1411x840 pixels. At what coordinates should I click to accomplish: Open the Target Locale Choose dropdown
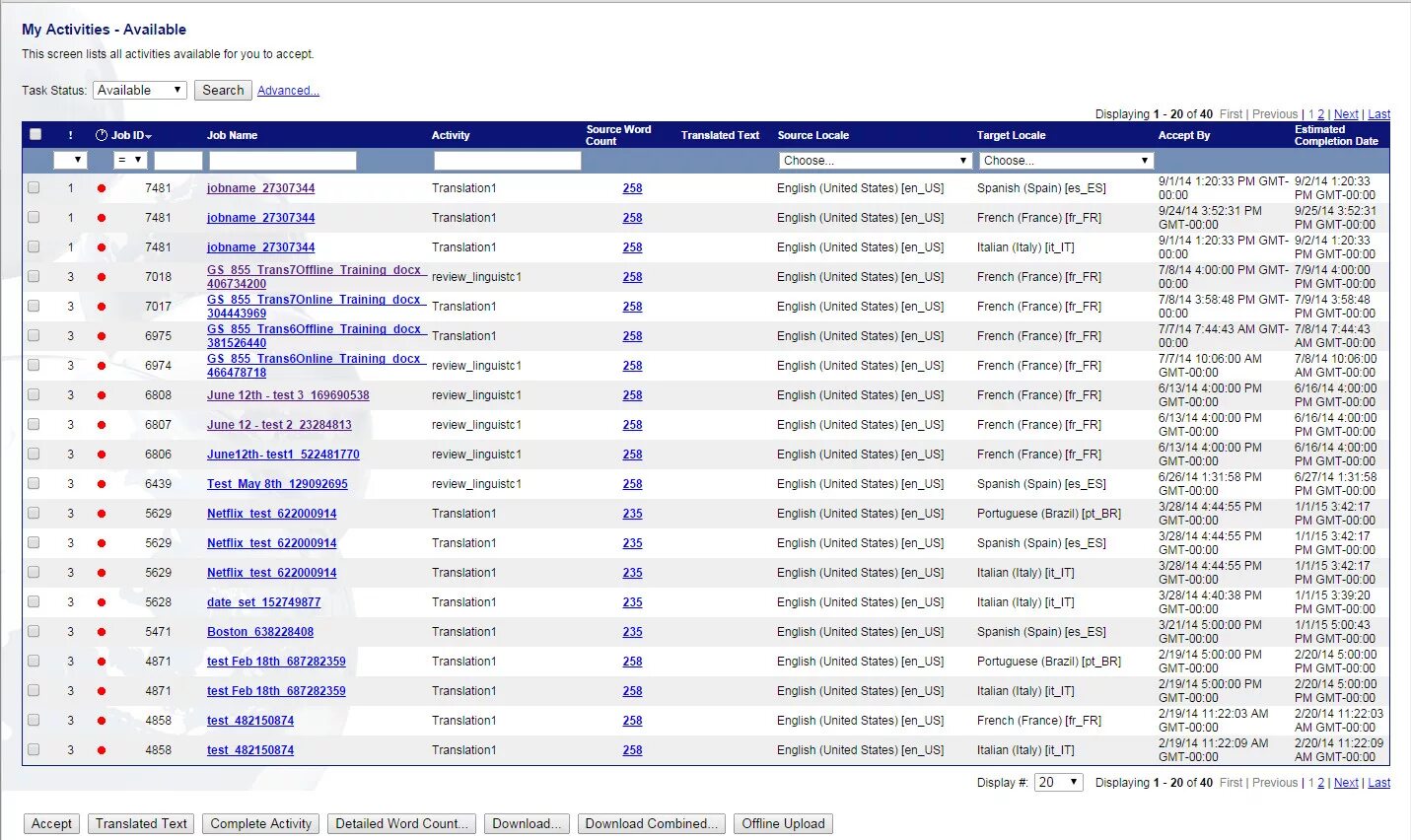[x=1065, y=160]
